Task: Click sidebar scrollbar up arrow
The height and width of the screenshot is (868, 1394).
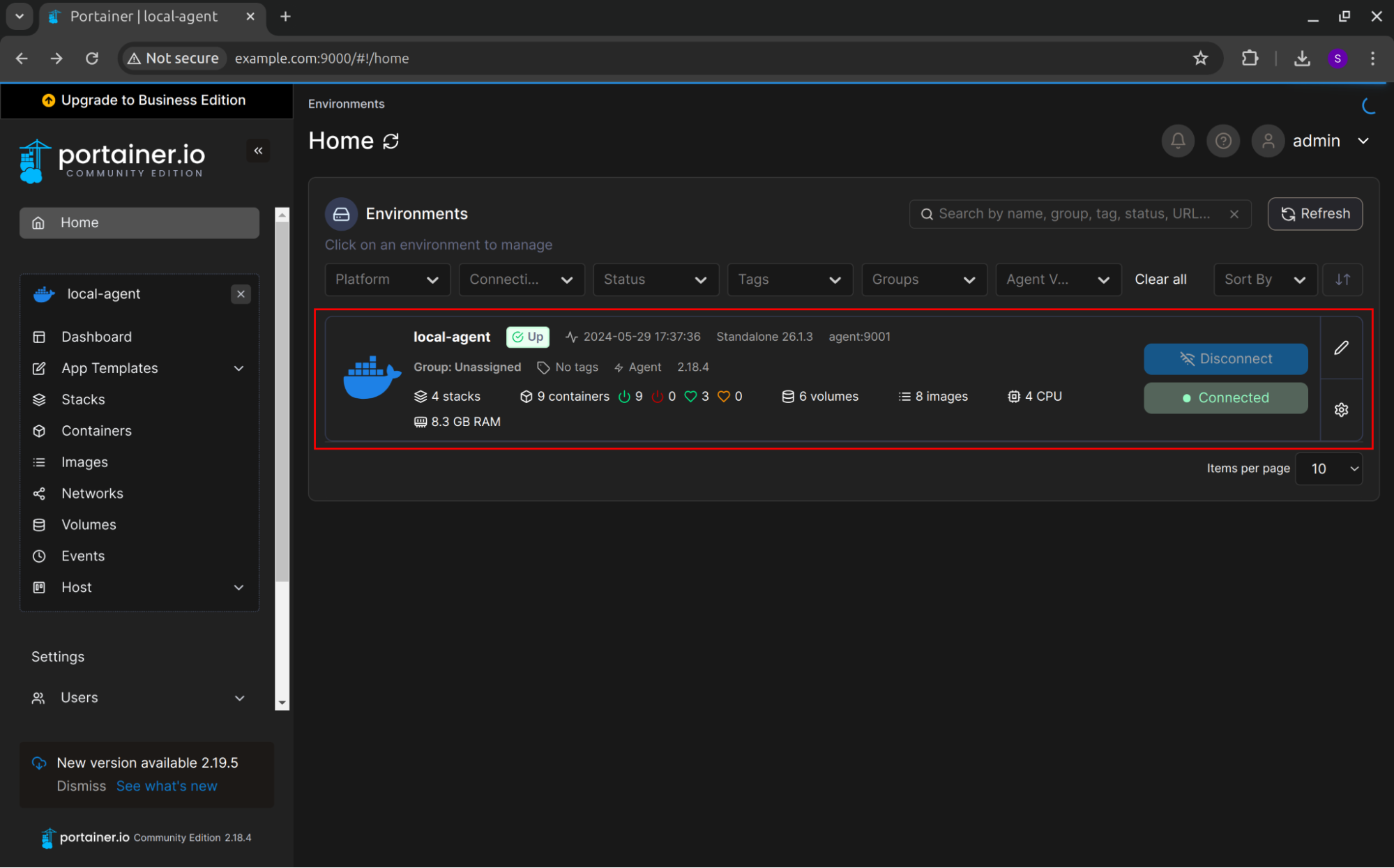Action: pyautogui.click(x=282, y=215)
